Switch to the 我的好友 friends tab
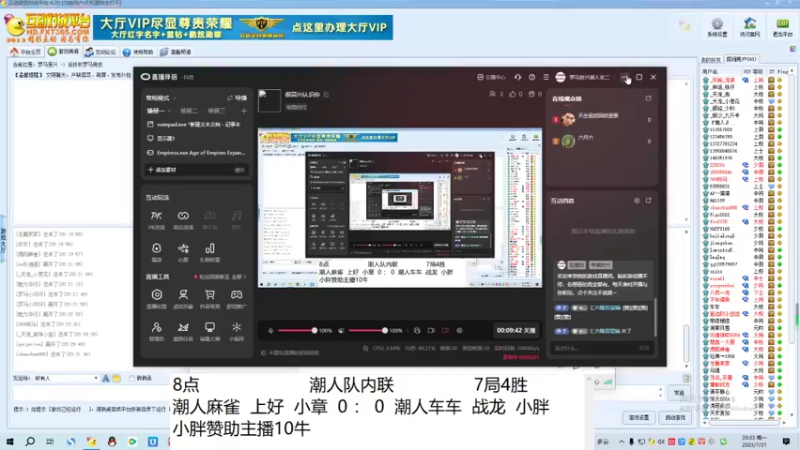Screen dimensions: 800x450 pos(711,60)
